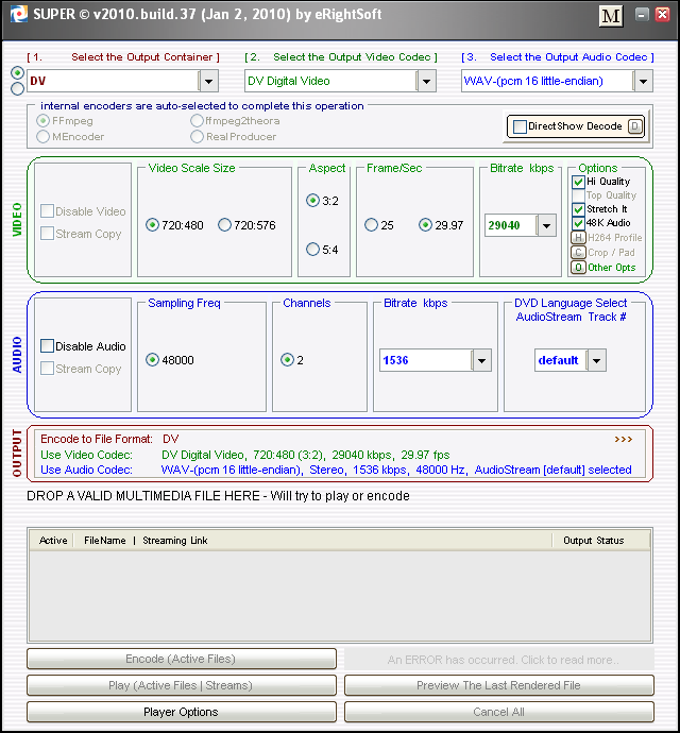680x733 pixels.
Task: Click Play (Active Files | Streams) button
Action: [181, 686]
